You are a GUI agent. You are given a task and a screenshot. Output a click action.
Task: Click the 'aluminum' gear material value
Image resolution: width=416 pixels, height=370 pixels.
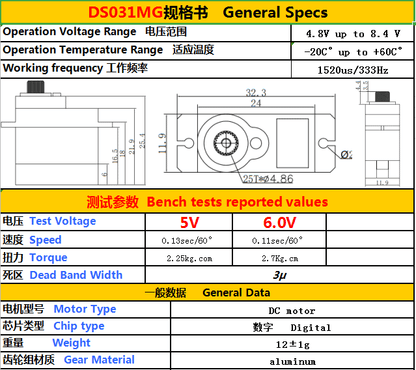pyautogui.click(x=292, y=362)
